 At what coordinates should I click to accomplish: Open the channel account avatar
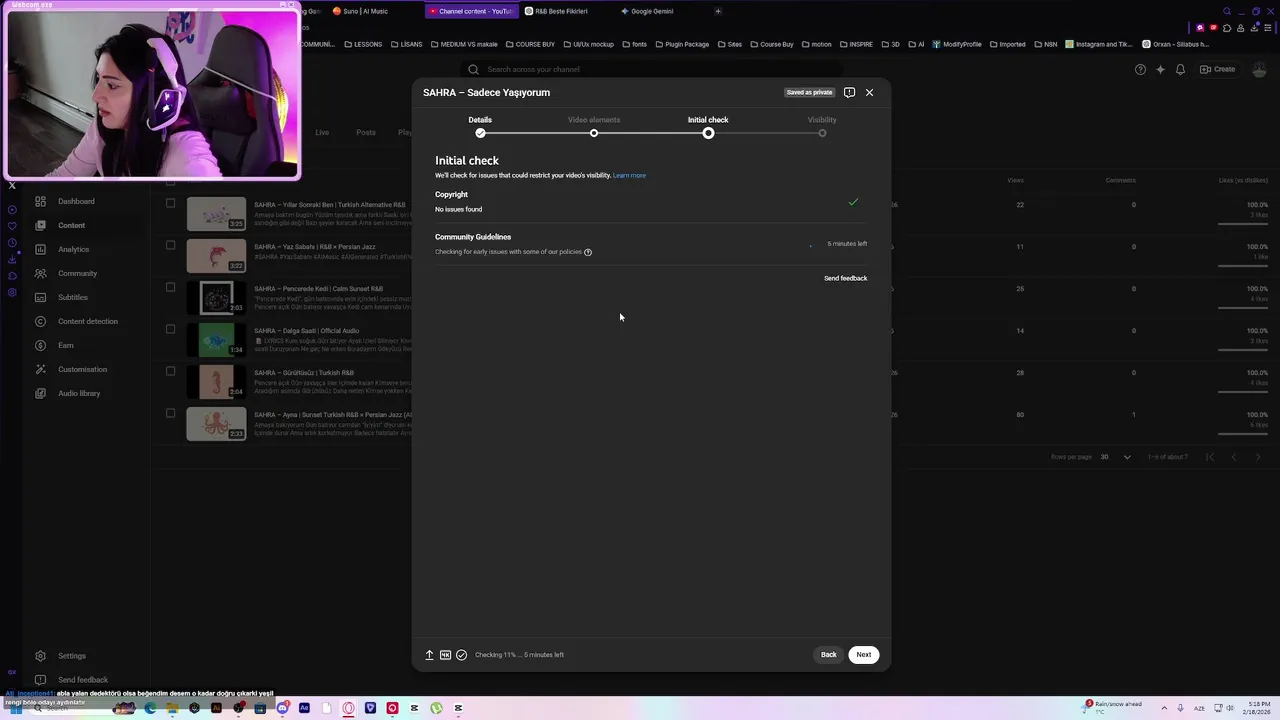1259,69
